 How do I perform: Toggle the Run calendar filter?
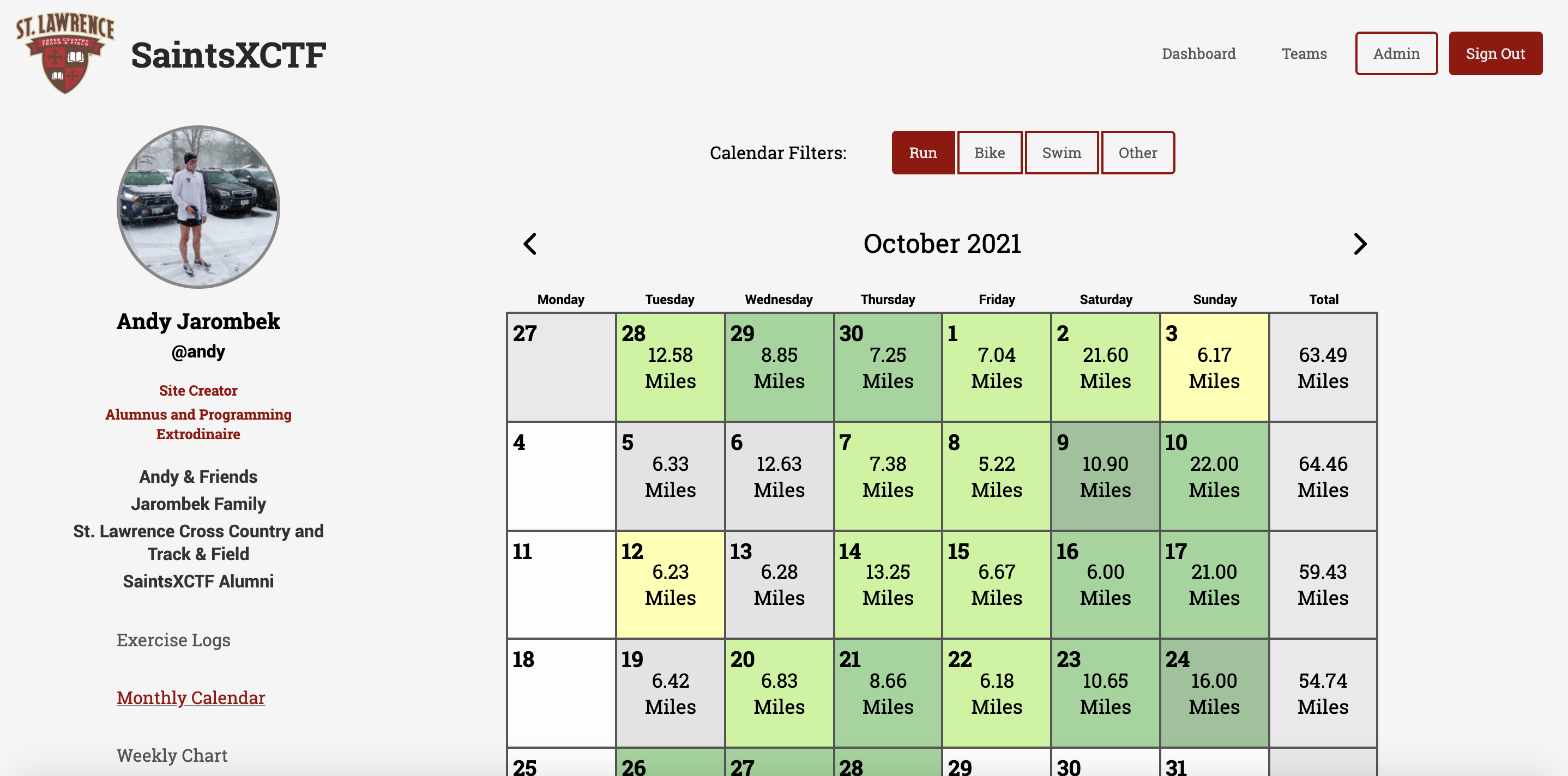(923, 153)
